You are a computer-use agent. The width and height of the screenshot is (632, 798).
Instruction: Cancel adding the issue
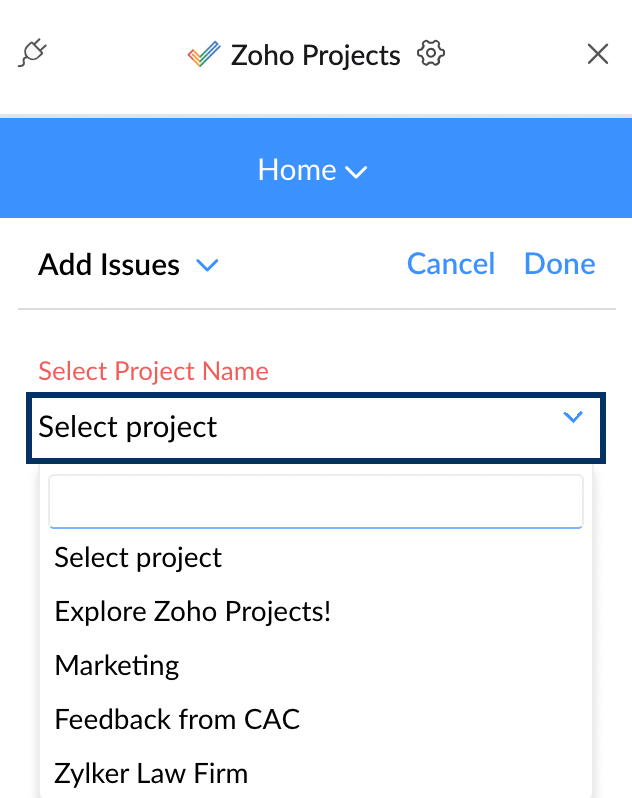tap(451, 264)
